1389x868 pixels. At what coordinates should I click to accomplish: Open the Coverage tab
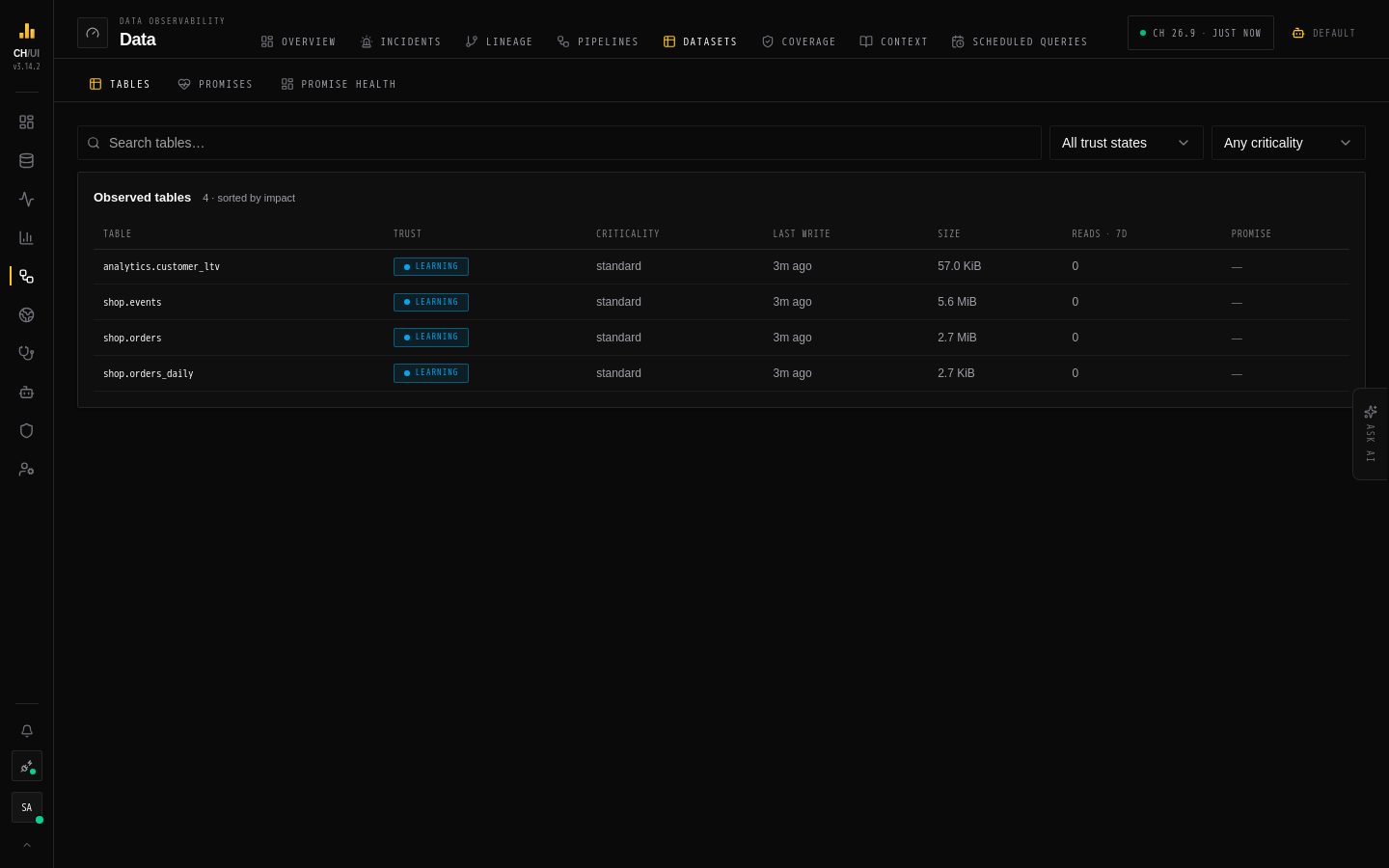[x=799, y=41]
